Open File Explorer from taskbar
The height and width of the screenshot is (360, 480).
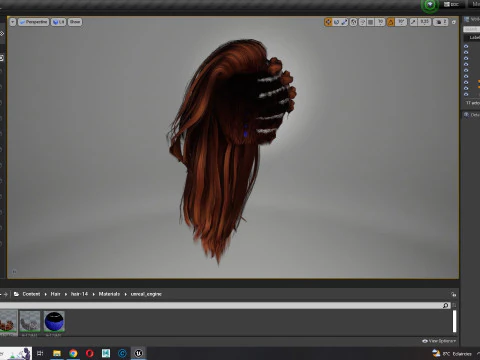click(x=57, y=353)
